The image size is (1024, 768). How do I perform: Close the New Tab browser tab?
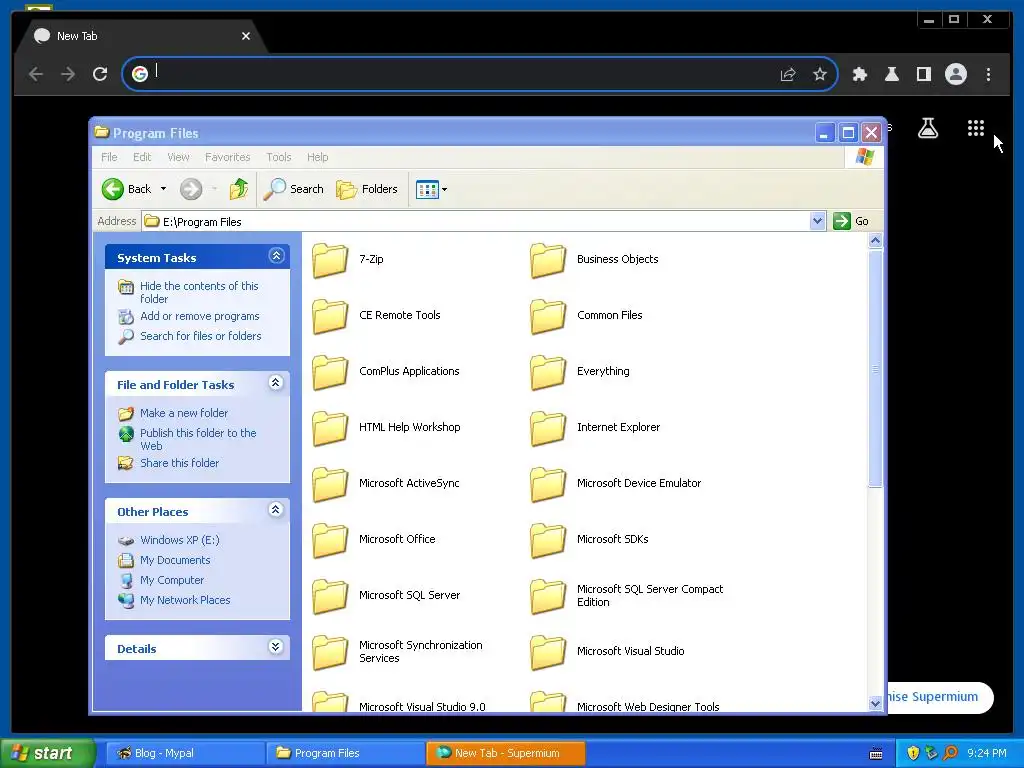246,36
